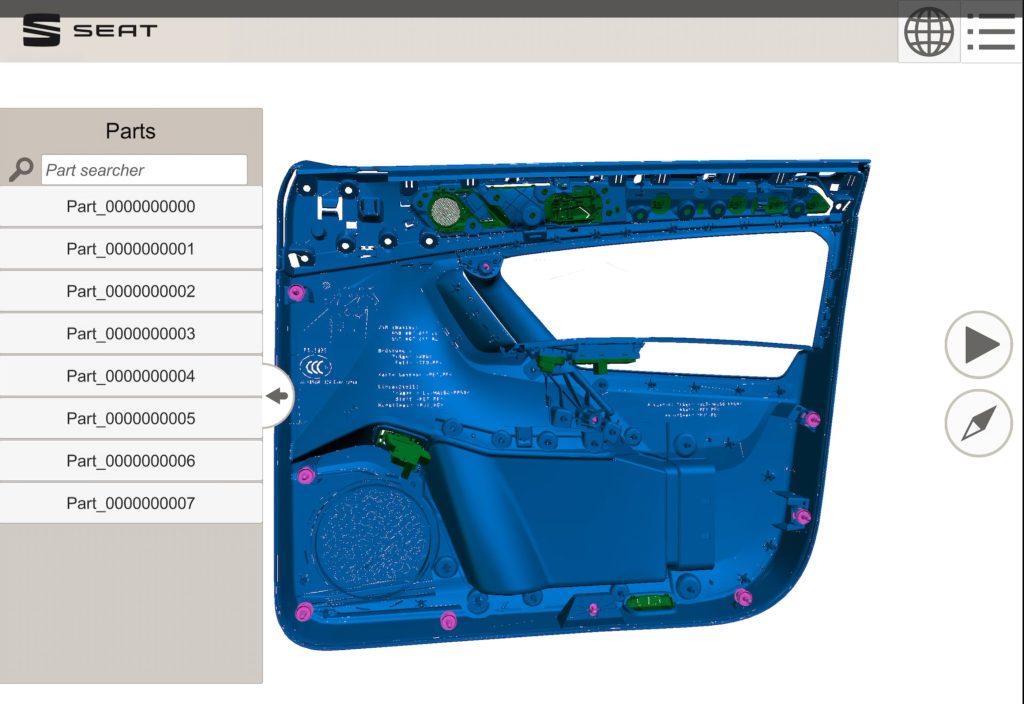Click the SEAT logo in the header
The image size is (1024, 704).
pyautogui.click(x=90, y=30)
